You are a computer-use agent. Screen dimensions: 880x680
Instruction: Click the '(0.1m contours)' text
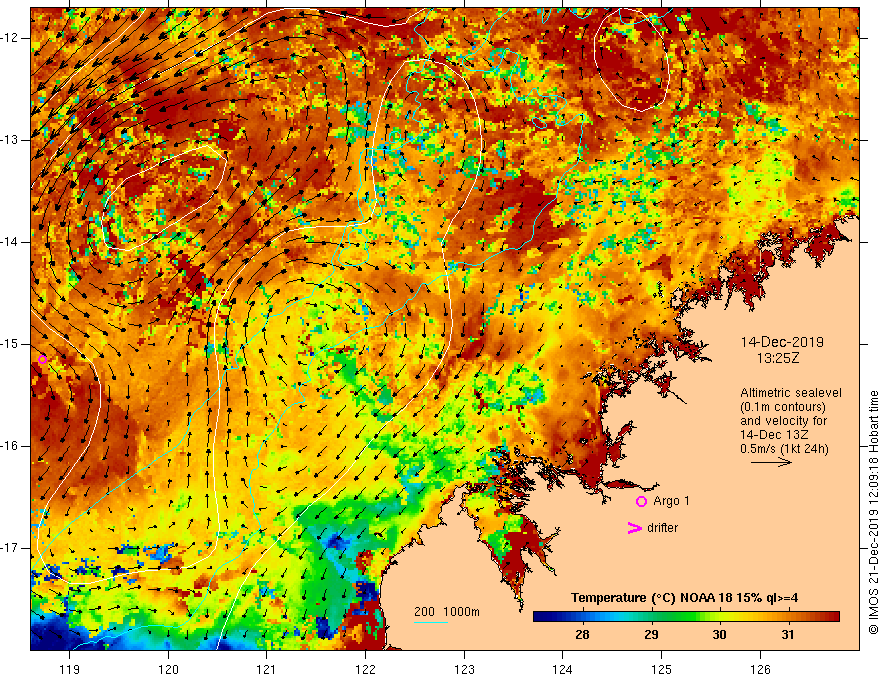pyautogui.click(x=783, y=407)
